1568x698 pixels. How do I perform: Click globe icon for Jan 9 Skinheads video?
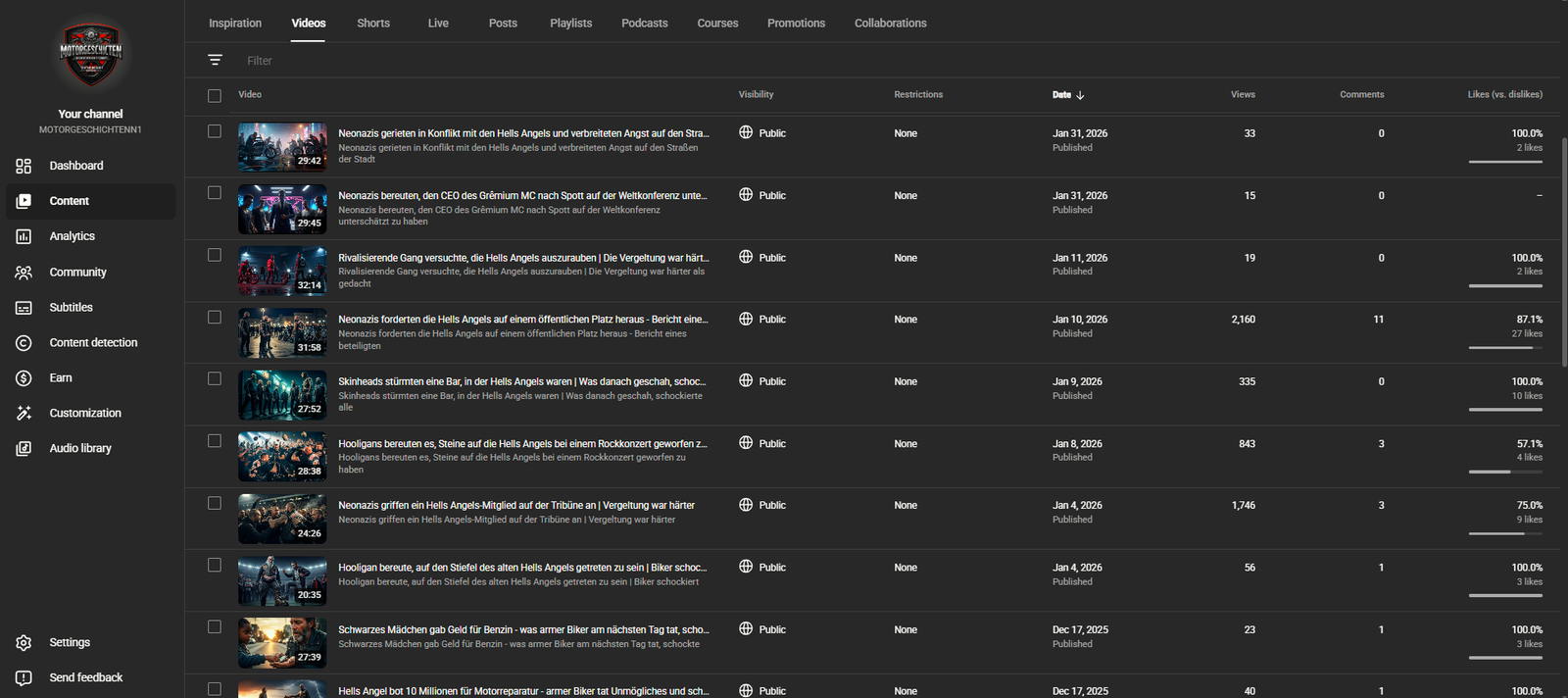(746, 380)
